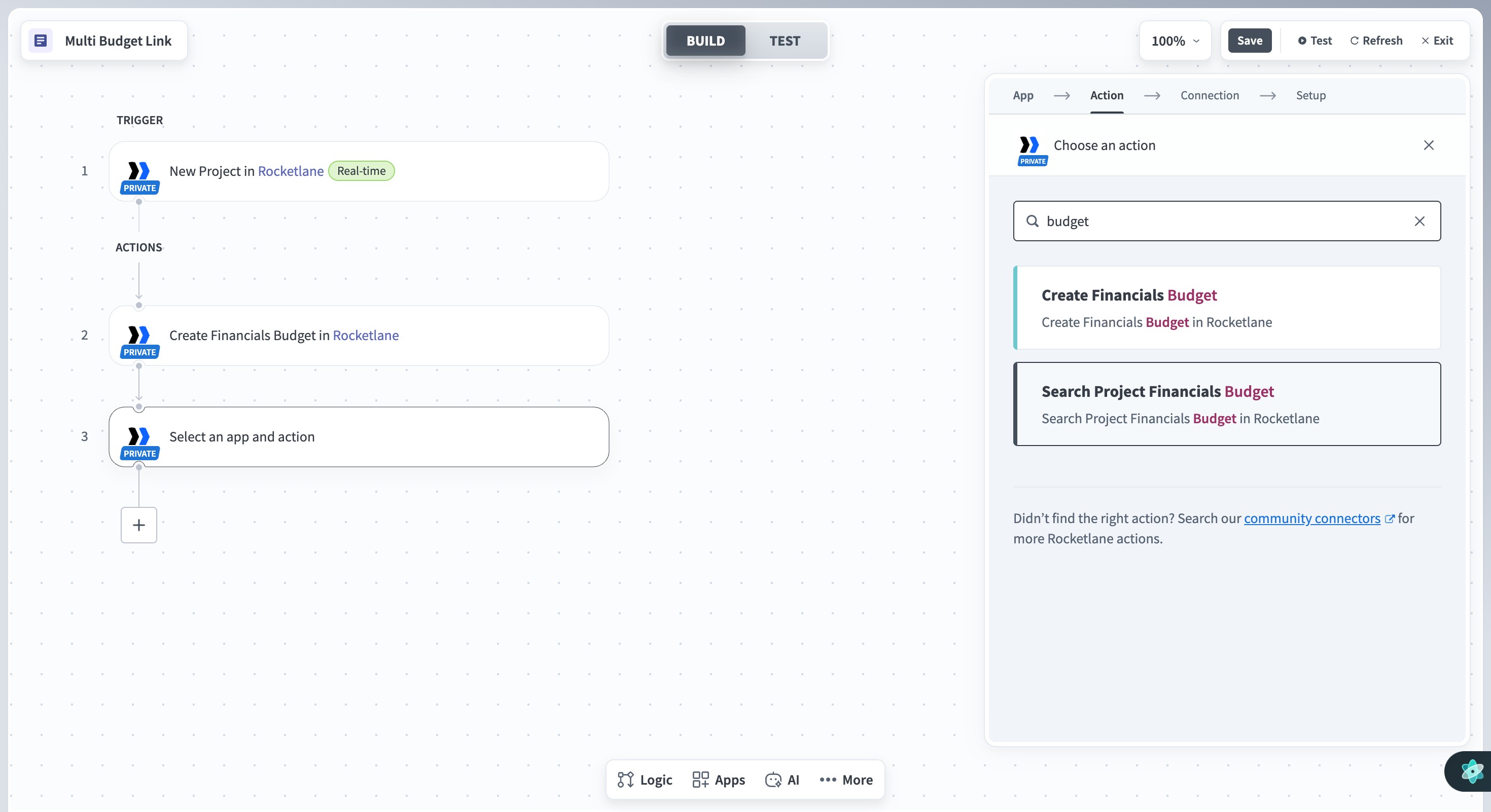Close the Choose an action panel
This screenshot has width=1491, height=812.
tap(1429, 145)
